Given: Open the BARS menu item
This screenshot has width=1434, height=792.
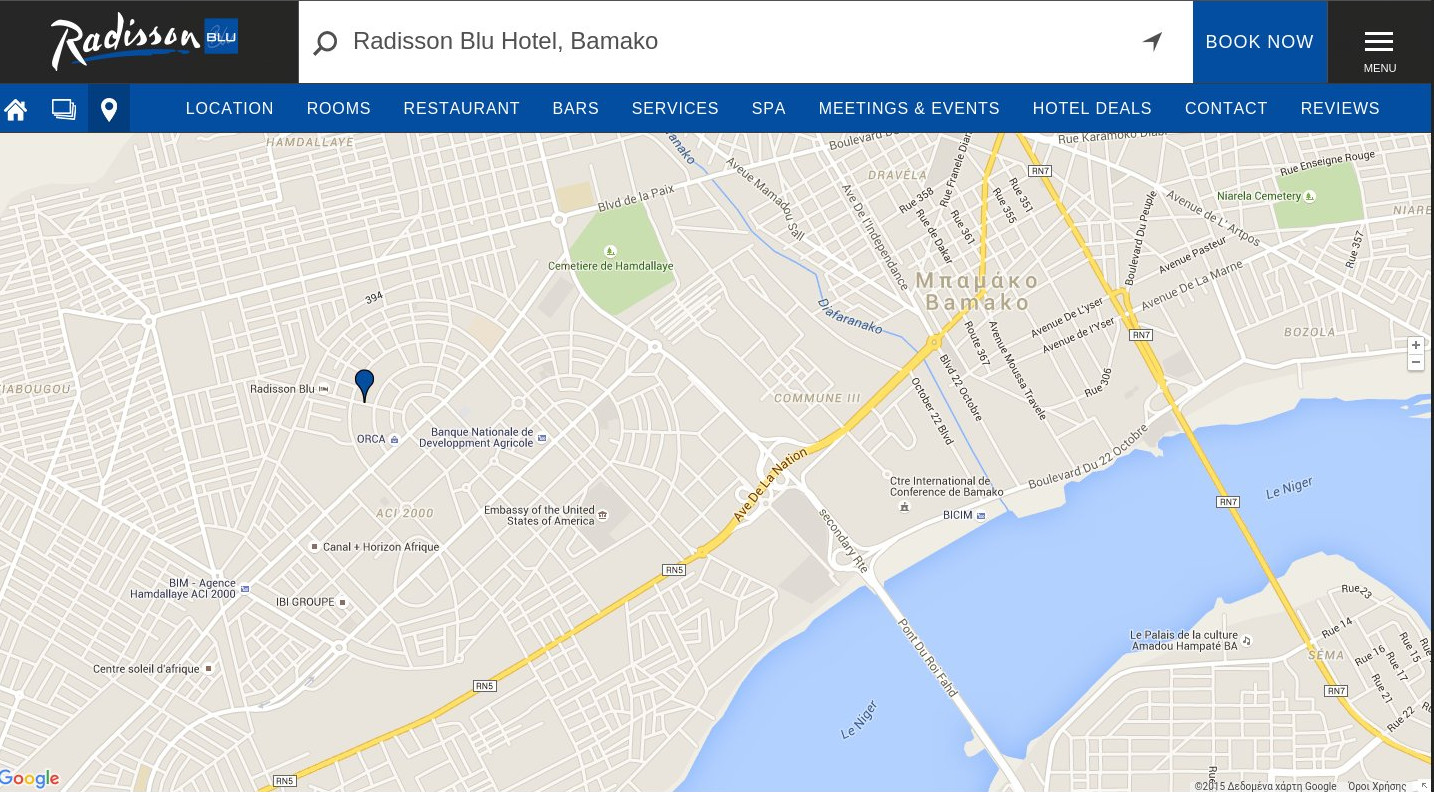Looking at the screenshot, I should (575, 109).
